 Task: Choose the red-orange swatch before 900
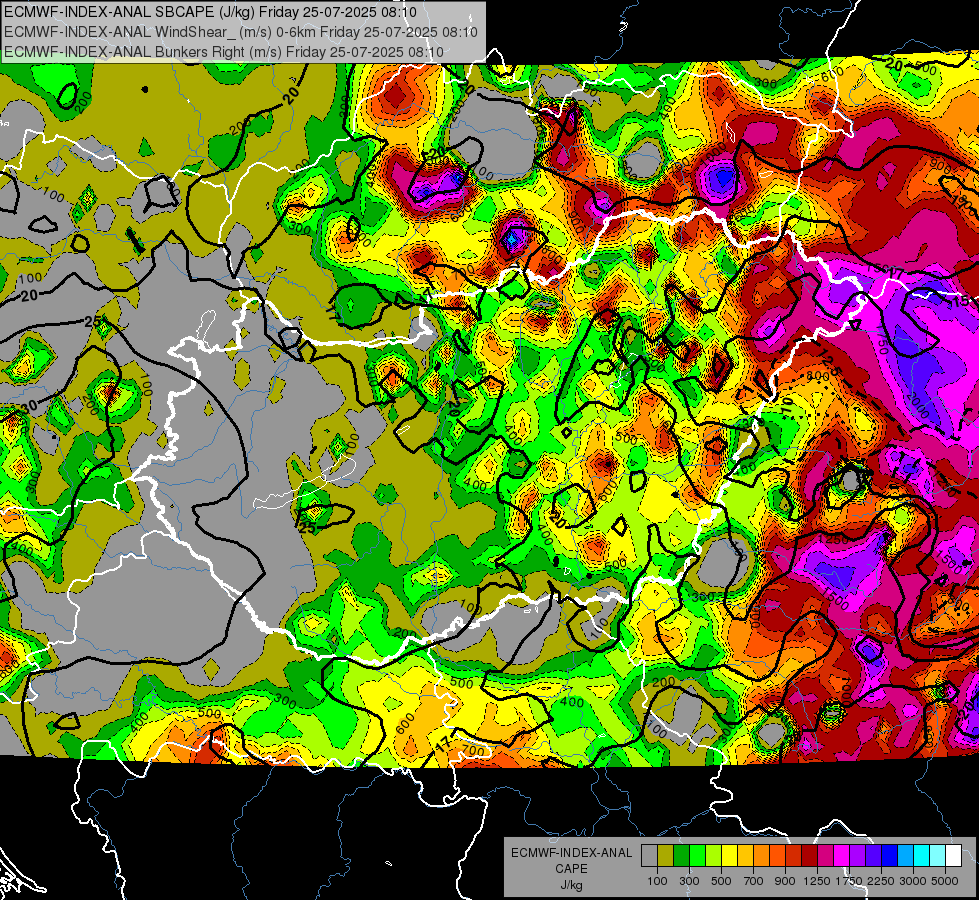coord(778,856)
